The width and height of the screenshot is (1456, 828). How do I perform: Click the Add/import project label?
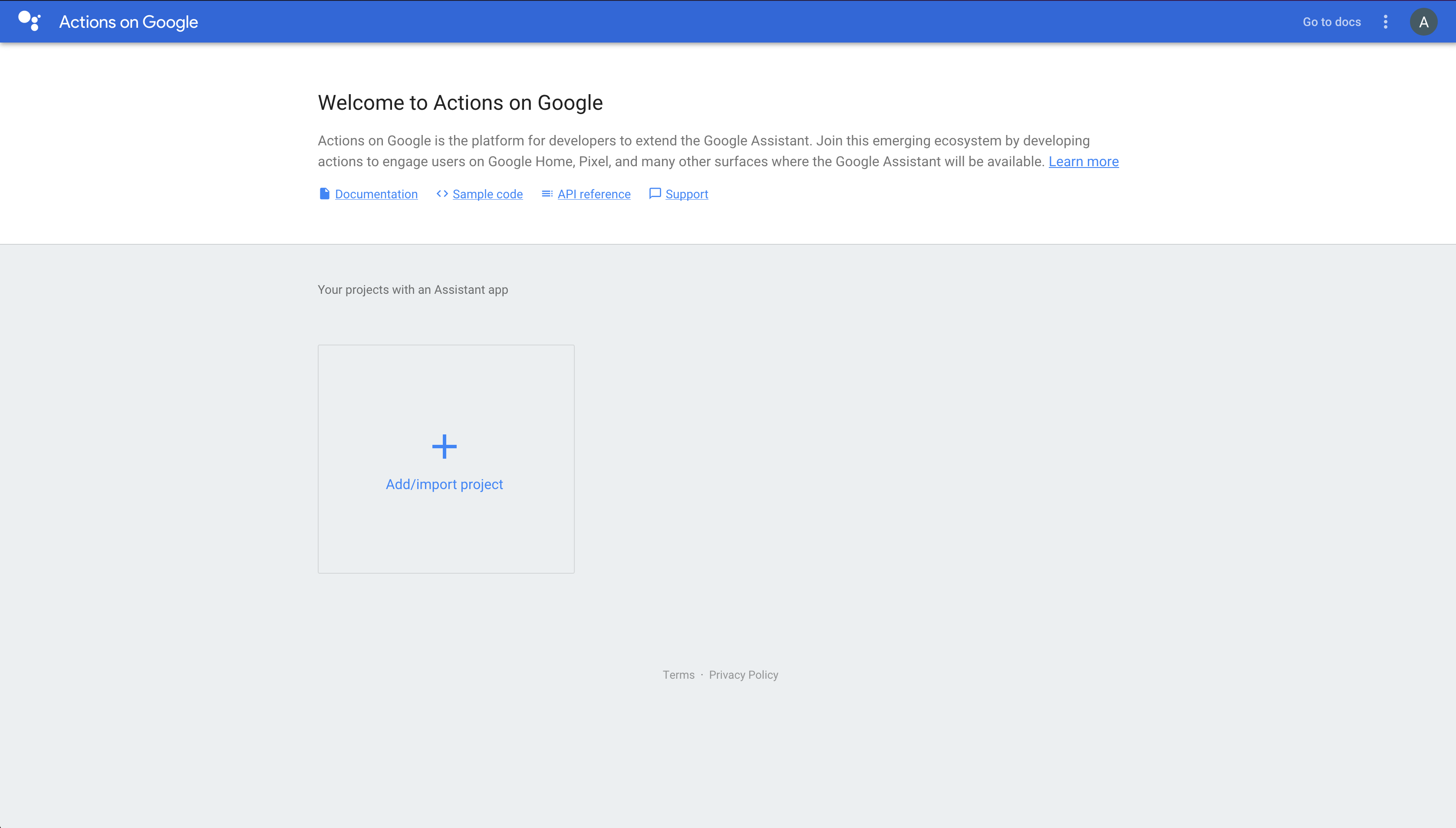444,484
